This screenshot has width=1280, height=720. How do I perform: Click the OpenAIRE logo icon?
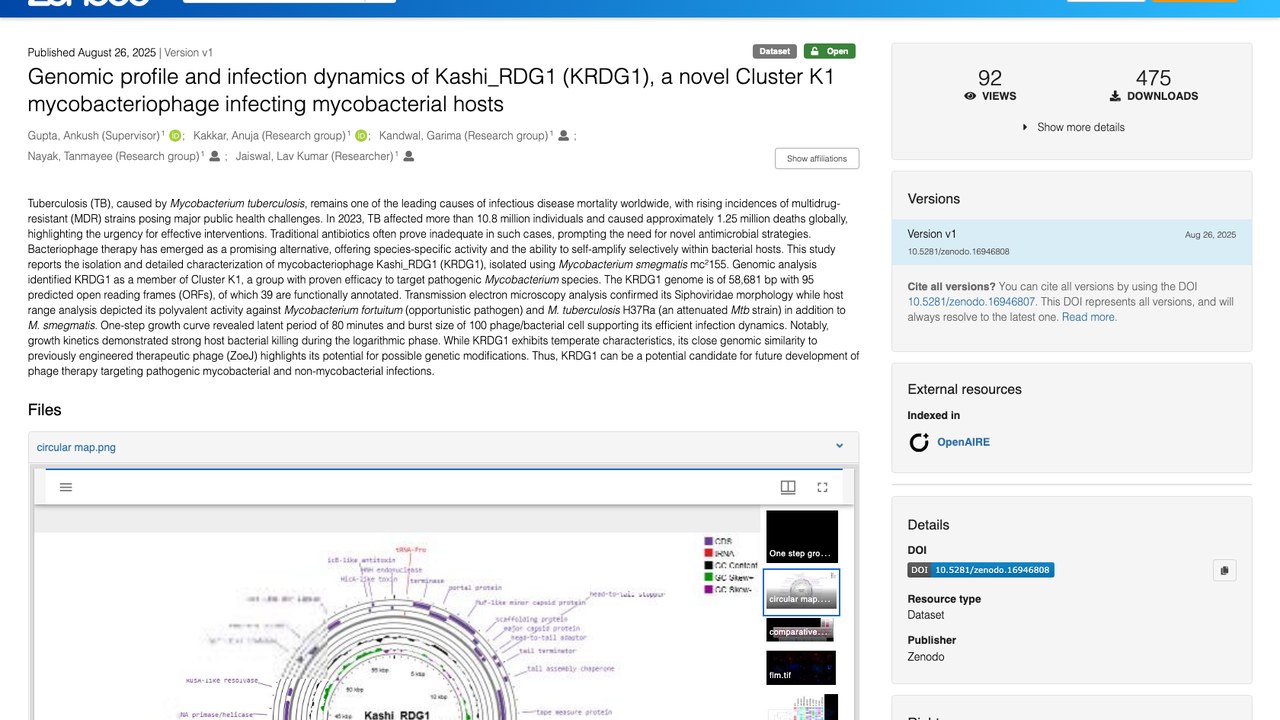tap(919, 442)
